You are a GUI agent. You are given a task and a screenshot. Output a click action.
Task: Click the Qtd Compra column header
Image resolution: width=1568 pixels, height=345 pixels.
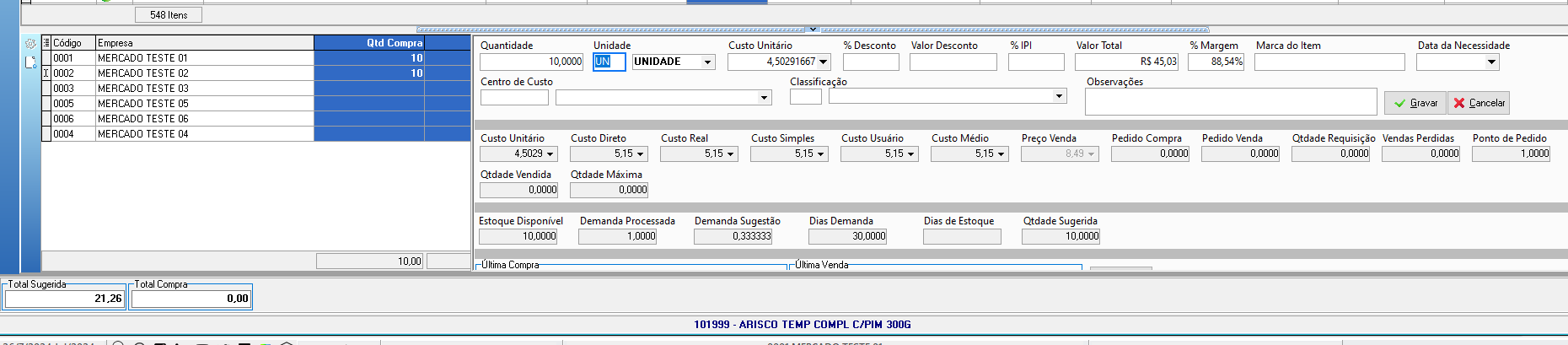tap(369, 43)
